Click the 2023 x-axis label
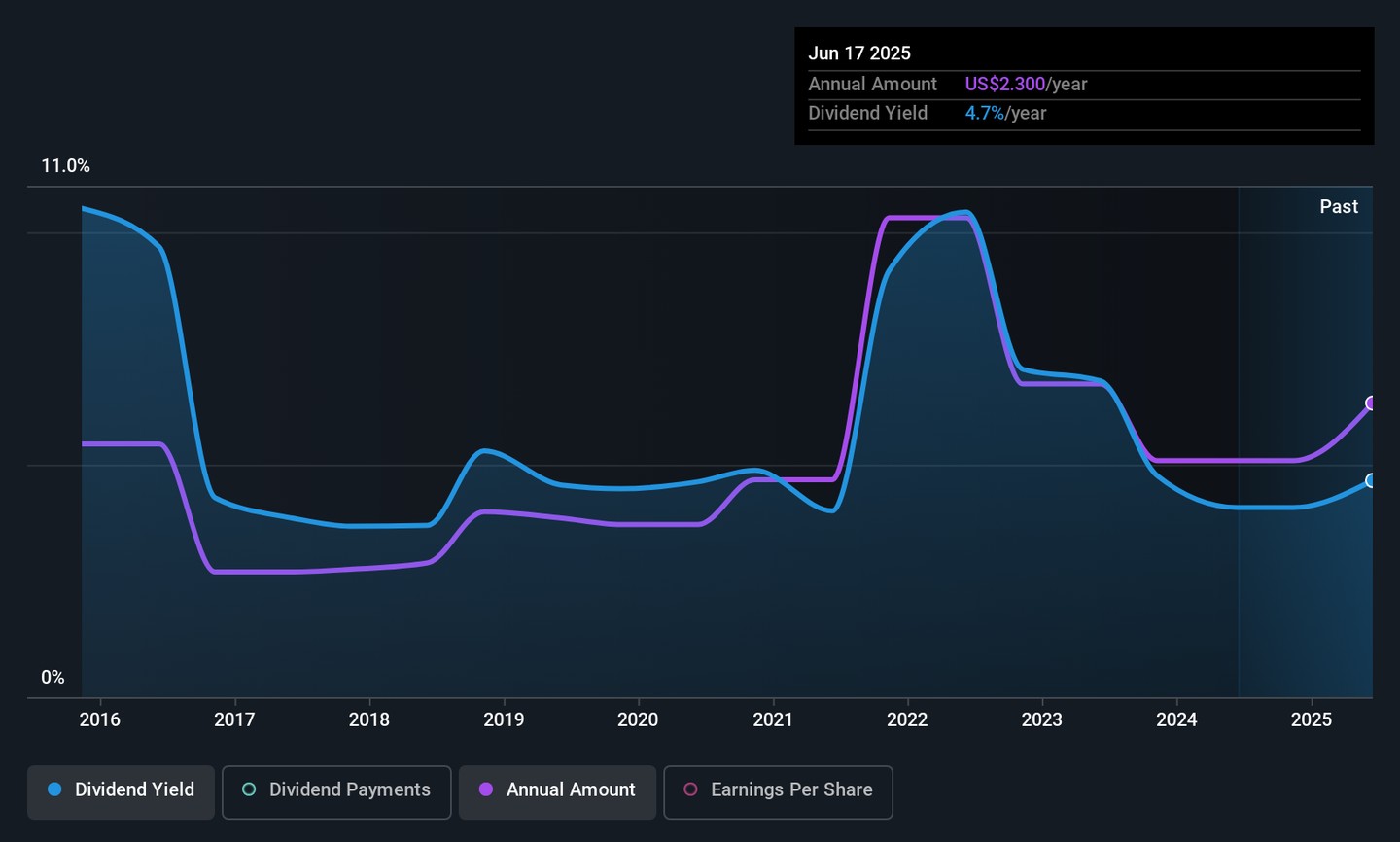This screenshot has width=1400, height=842. point(1042,719)
